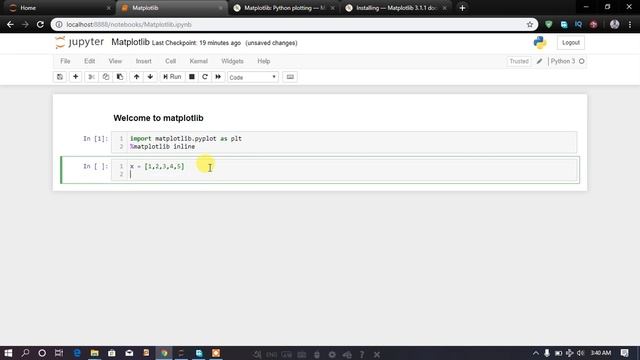Open the Insert menu
The image size is (640, 360).
pyautogui.click(x=143, y=61)
